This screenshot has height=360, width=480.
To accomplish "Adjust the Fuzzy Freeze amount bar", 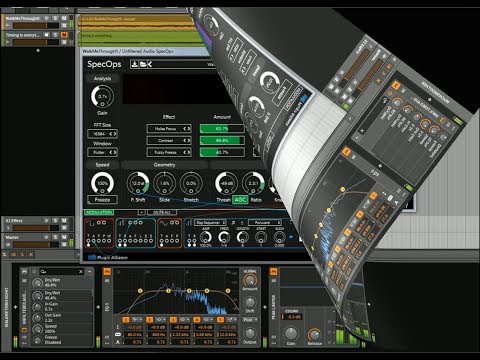I will point(222,152).
